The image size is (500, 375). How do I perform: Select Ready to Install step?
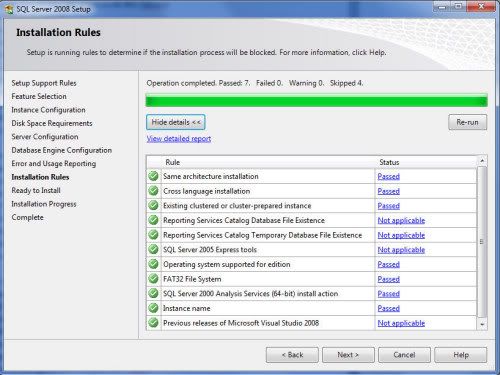pos(36,190)
